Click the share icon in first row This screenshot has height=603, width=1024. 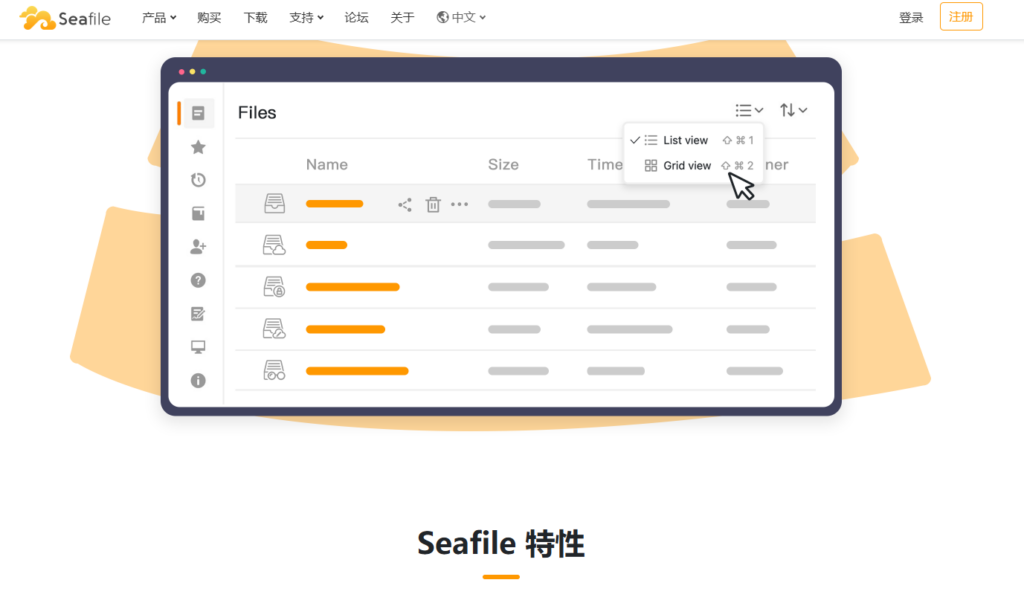pyautogui.click(x=405, y=204)
